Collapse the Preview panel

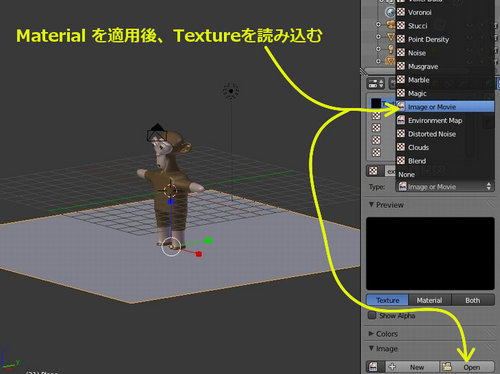[x=386, y=205]
